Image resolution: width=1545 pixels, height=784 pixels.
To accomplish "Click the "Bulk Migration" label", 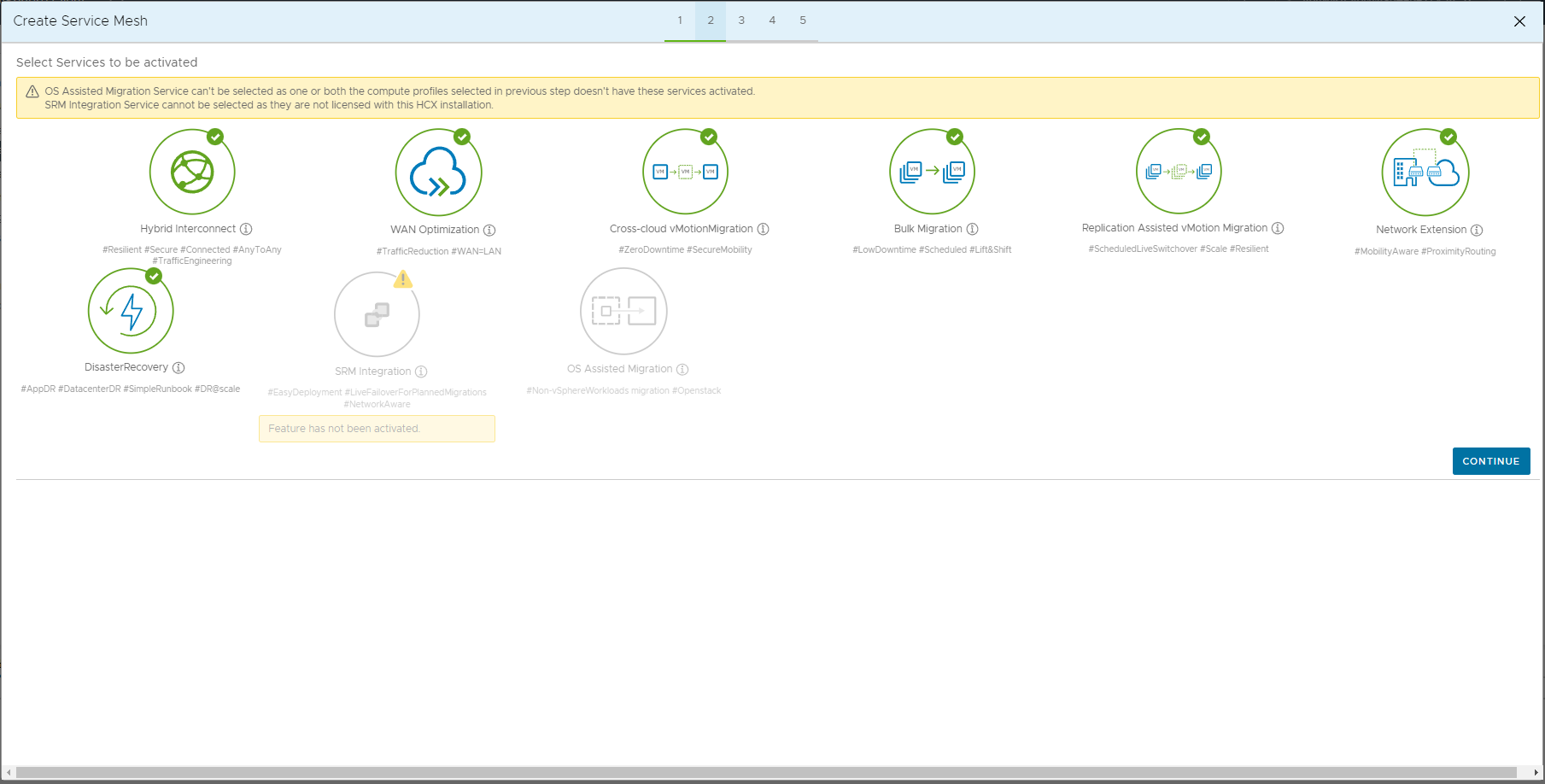I will 928,229.
